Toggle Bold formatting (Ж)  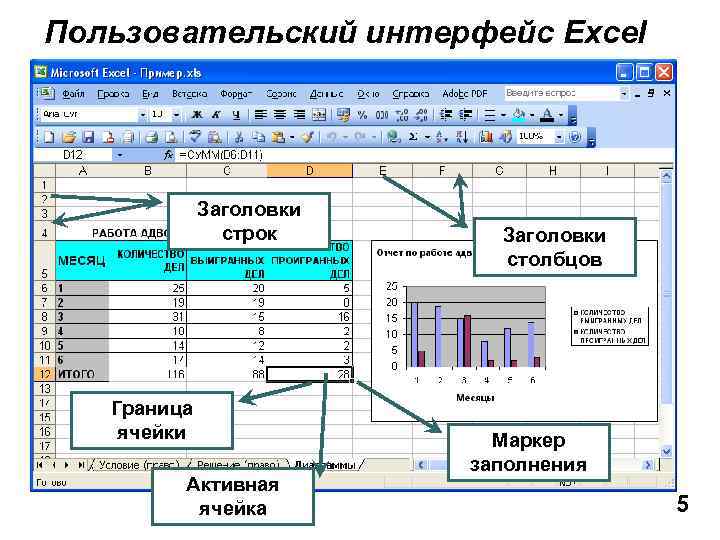[x=197, y=115]
